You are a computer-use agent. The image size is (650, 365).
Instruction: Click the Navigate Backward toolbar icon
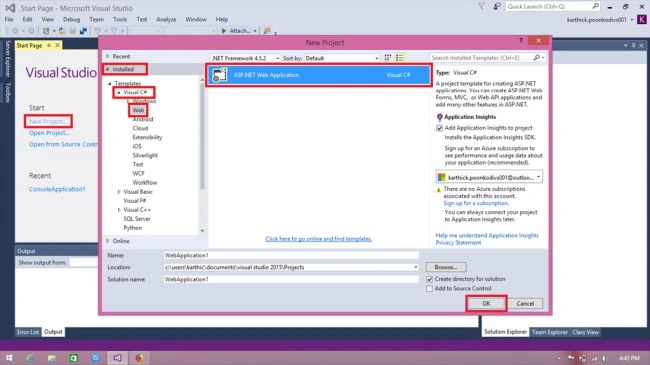15,31
